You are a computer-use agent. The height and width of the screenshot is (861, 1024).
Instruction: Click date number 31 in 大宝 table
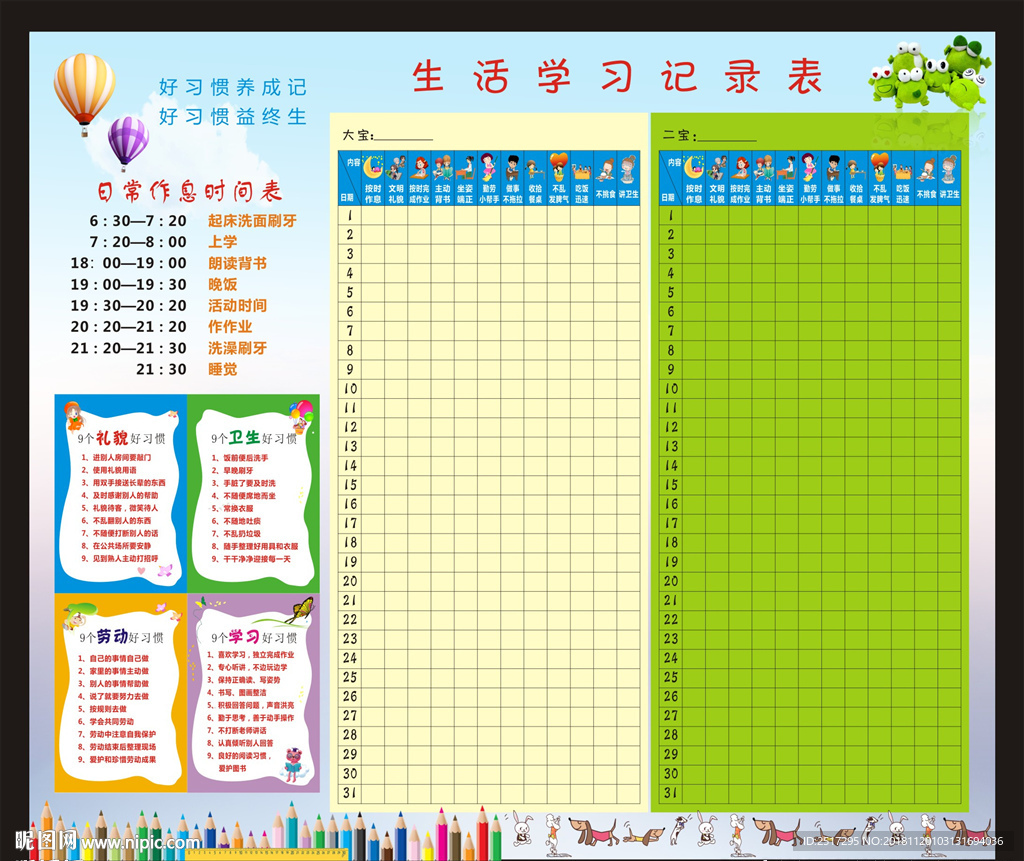(x=350, y=792)
